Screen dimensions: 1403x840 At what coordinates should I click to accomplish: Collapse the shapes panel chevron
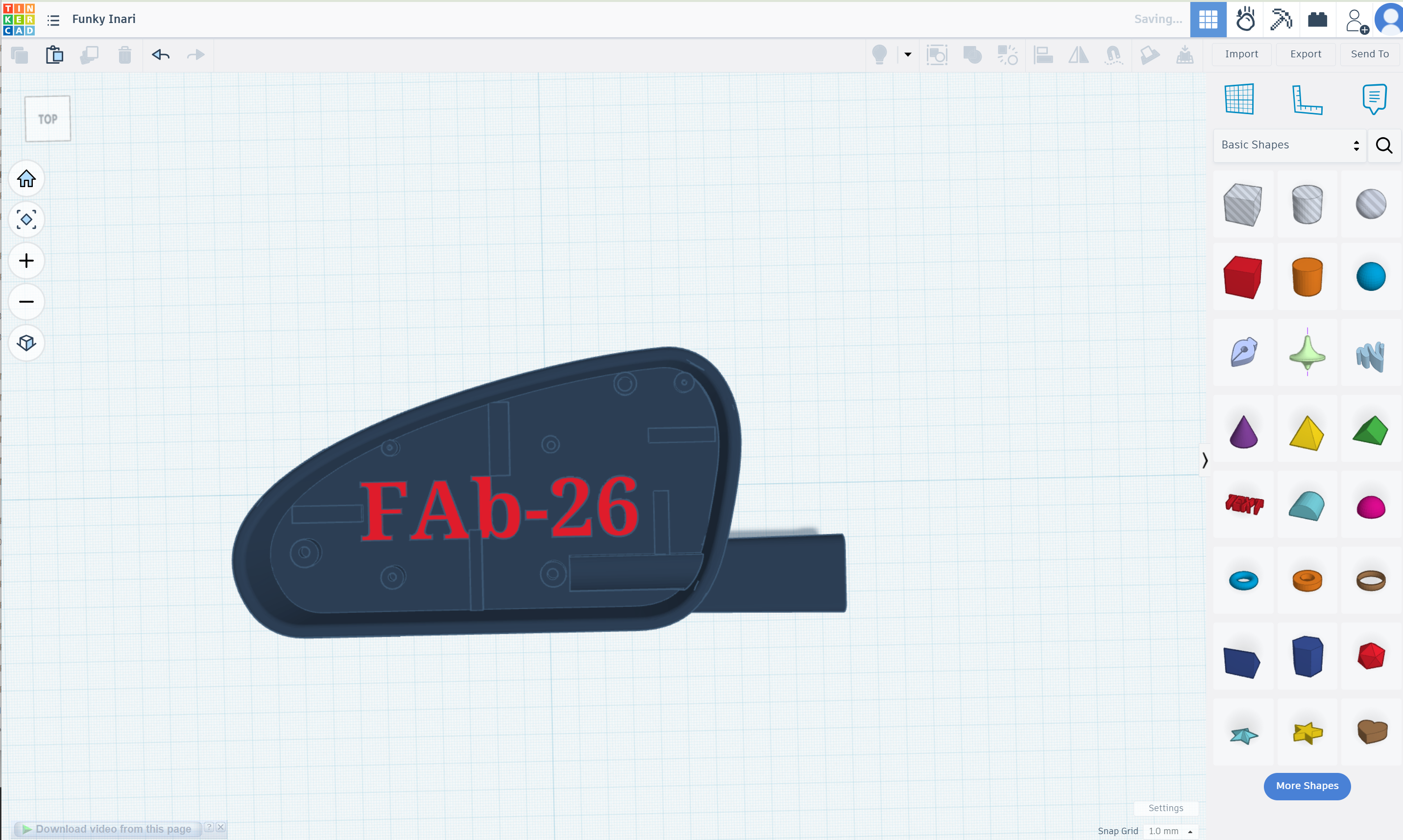click(1205, 460)
